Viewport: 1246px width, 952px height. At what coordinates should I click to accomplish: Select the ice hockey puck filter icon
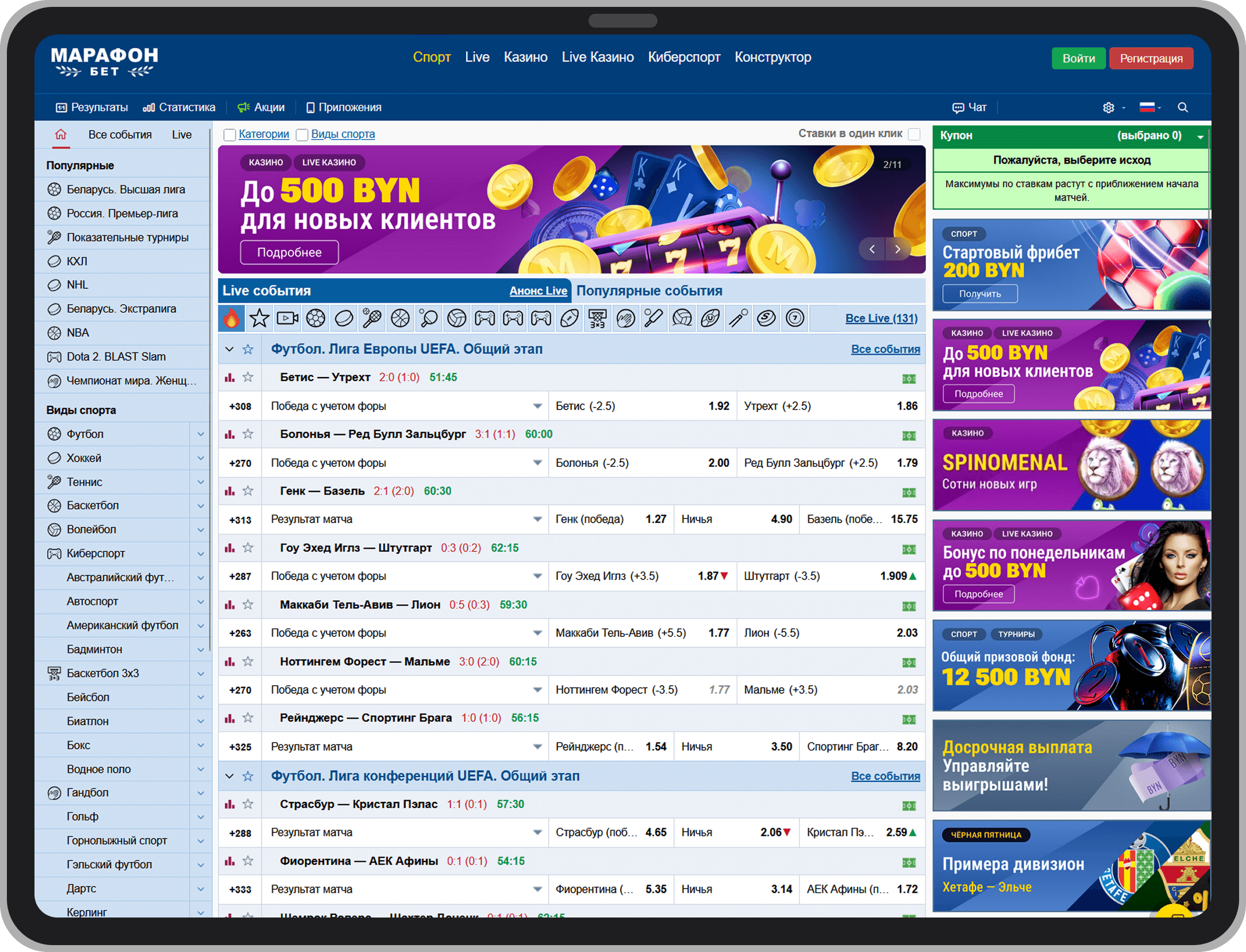[344, 318]
